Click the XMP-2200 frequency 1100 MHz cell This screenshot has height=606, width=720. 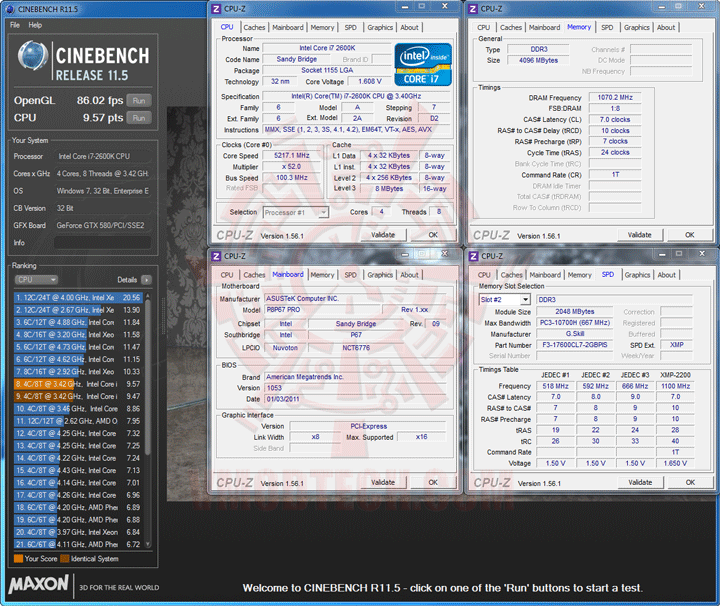[x=675, y=386]
